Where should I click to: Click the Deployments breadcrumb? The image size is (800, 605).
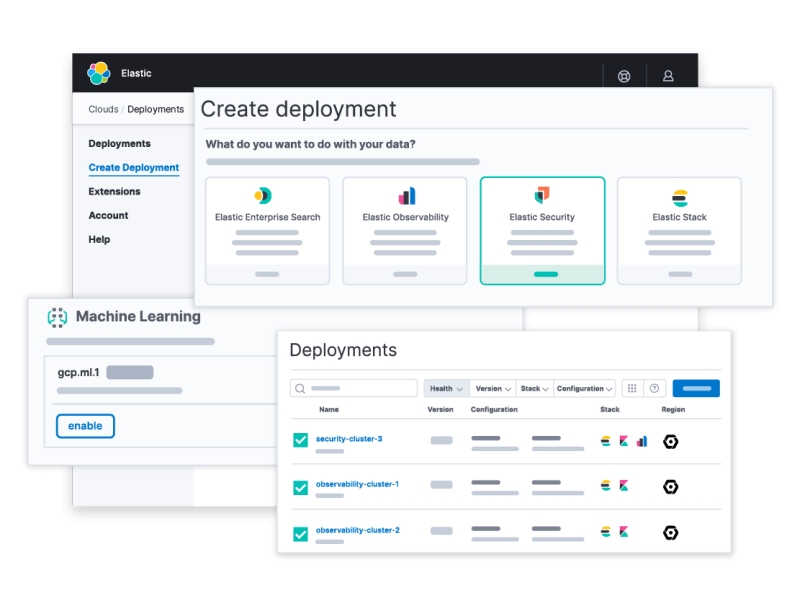pyautogui.click(x=156, y=109)
